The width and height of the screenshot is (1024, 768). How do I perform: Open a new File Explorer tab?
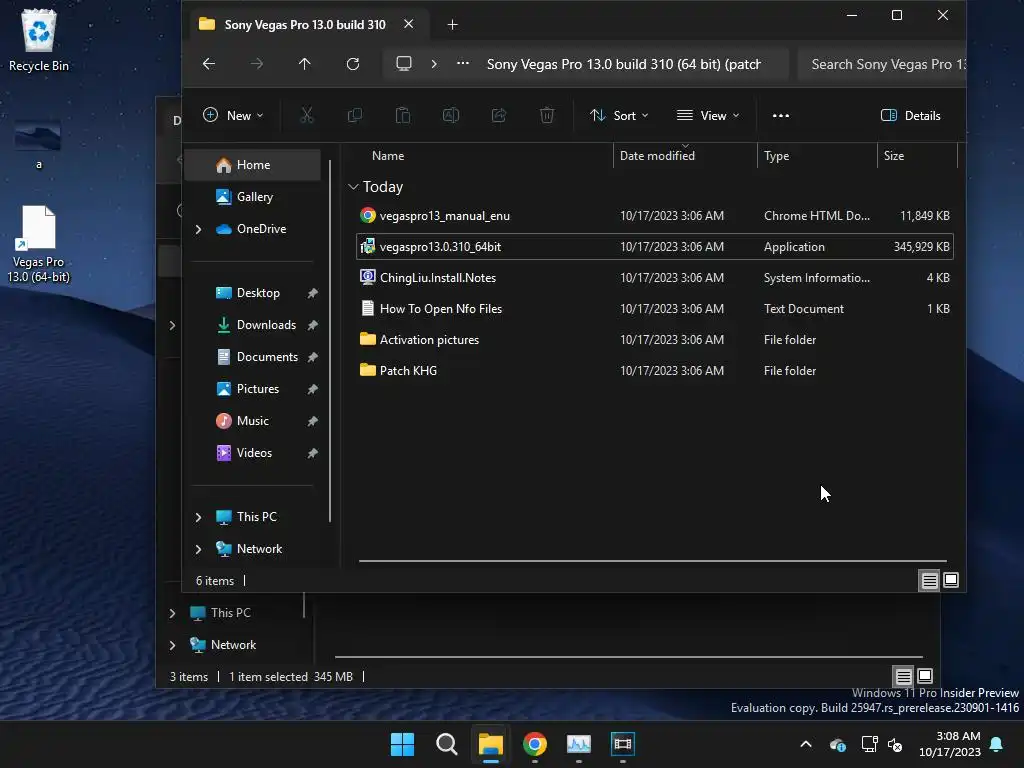(x=452, y=25)
